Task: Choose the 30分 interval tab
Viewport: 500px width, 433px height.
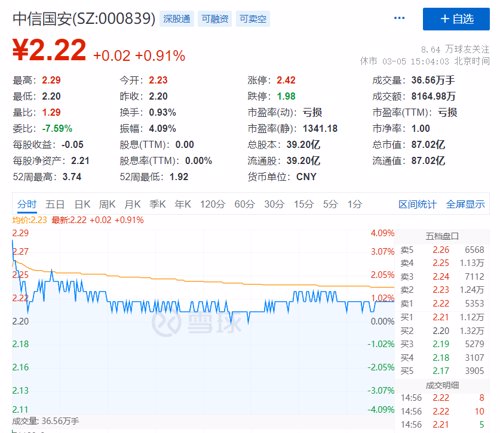Action: coord(274,204)
